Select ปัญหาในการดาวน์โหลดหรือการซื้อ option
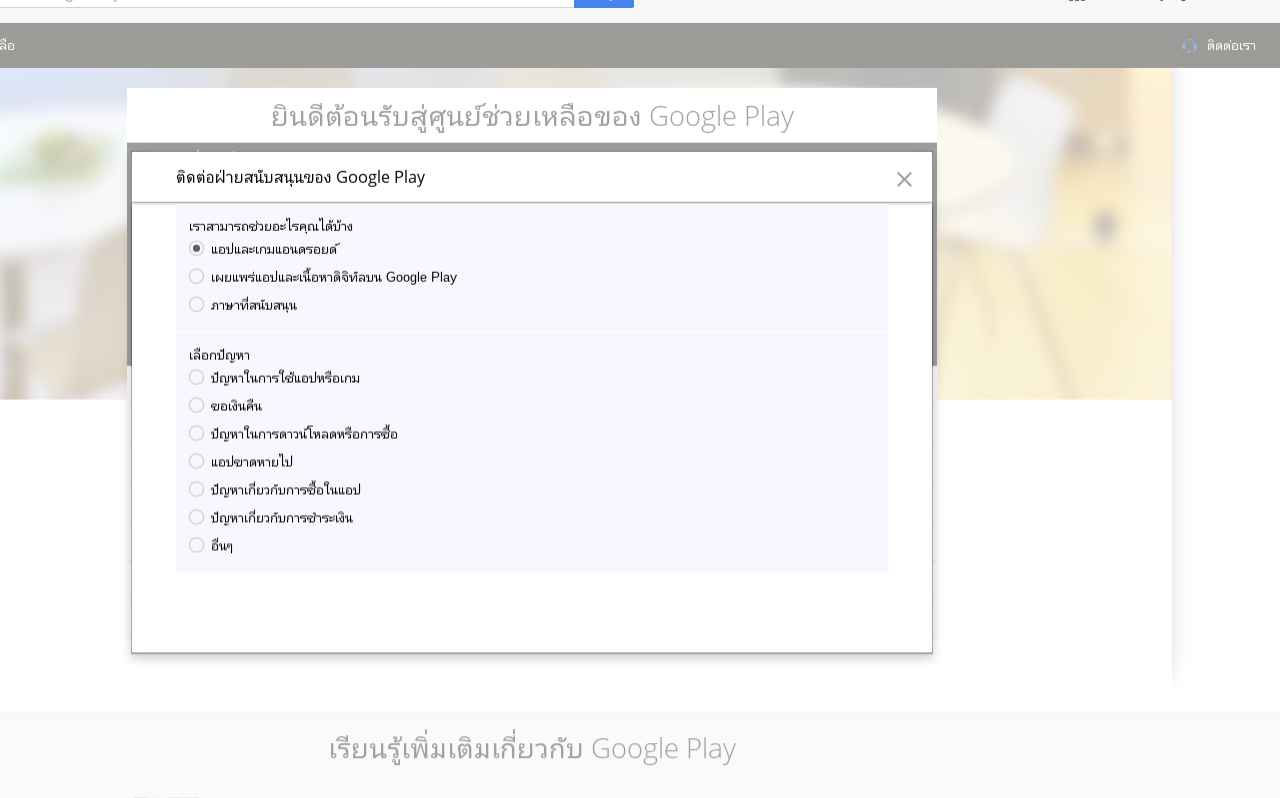The image size is (1280, 798). click(197, 433)
